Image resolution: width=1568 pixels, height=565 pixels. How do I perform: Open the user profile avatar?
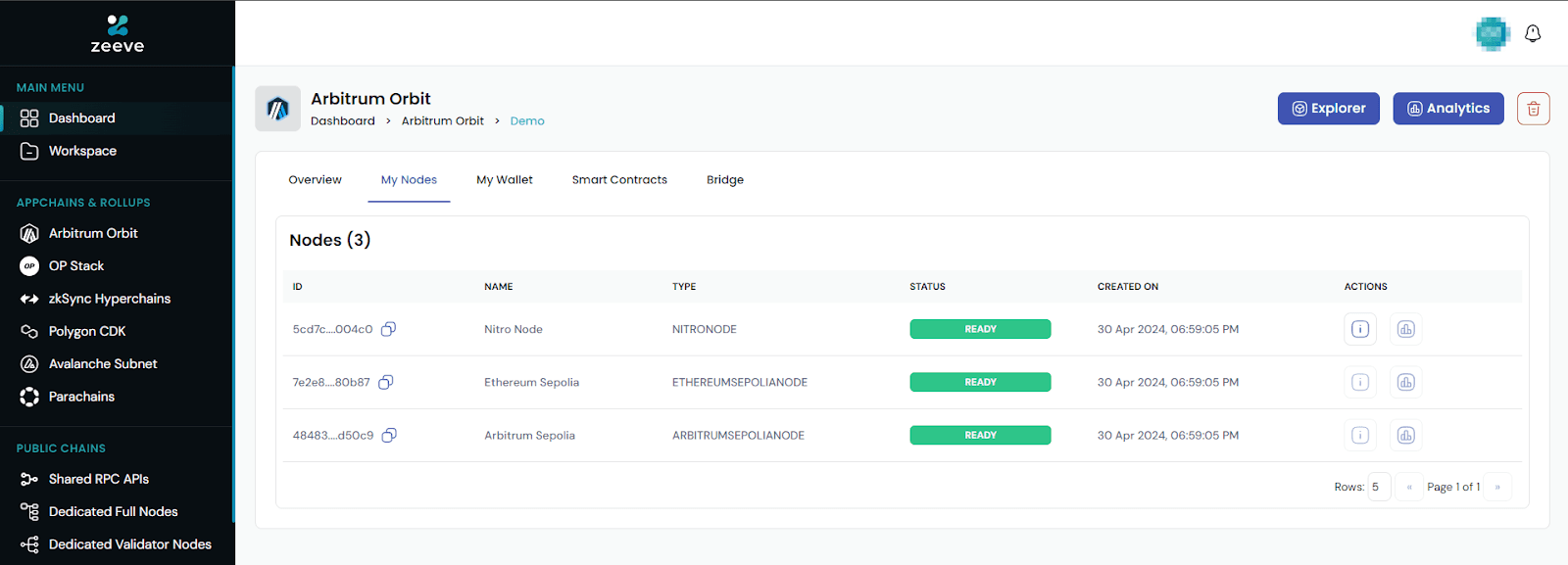pyautogui.click(x=1493, y=33)
